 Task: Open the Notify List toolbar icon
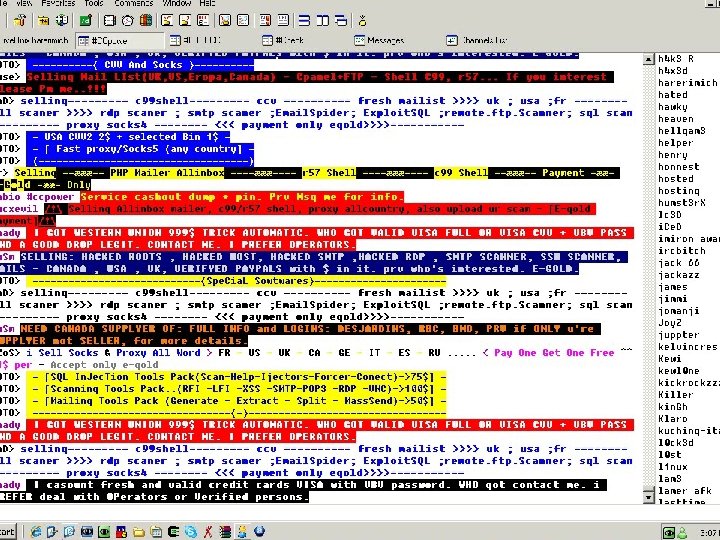[265, 20]
